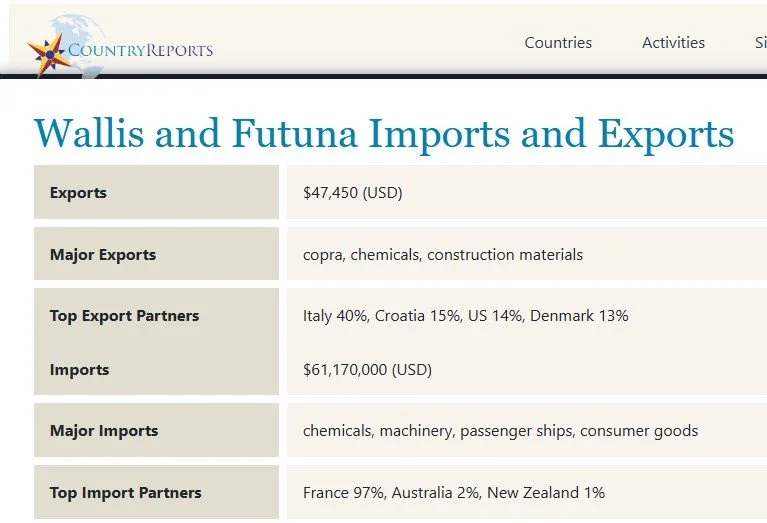The height and width of the screenshot is (523, 767).
Task: Click the Wallis and Futuna page heading
Action: click(384, 133)
